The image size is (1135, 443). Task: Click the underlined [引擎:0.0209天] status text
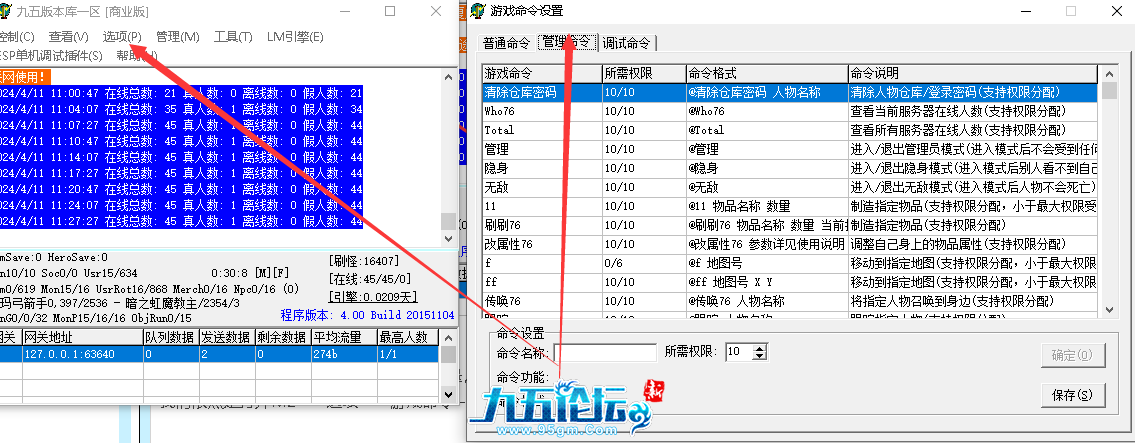(x=373, y=297)
